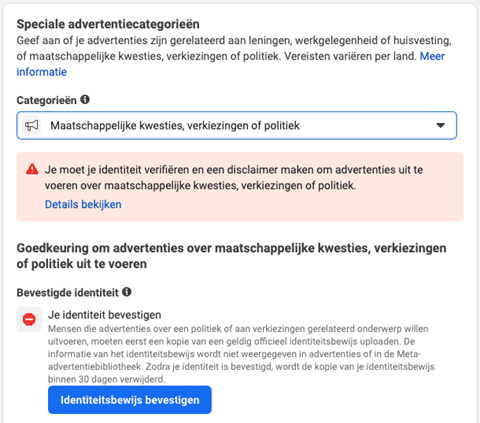Click the red no-entry icon next to Je identiteit bevestigen

(29, 319)
